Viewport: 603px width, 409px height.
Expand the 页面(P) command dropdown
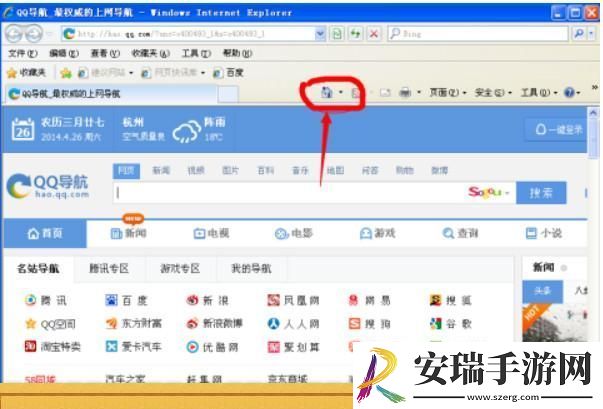pyautogui.click(x=448, y=92)
